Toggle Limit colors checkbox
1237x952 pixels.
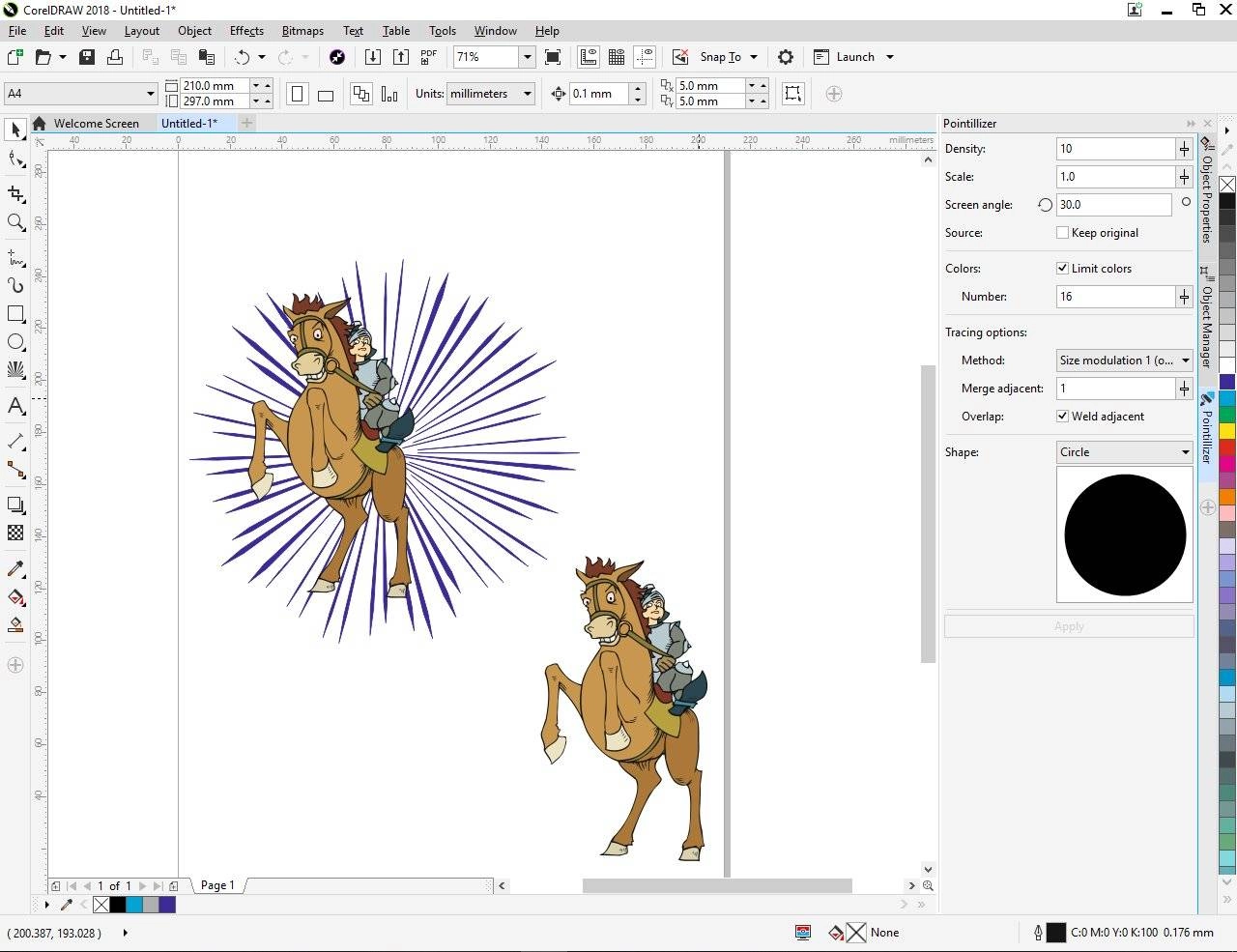click(1063, 269)
